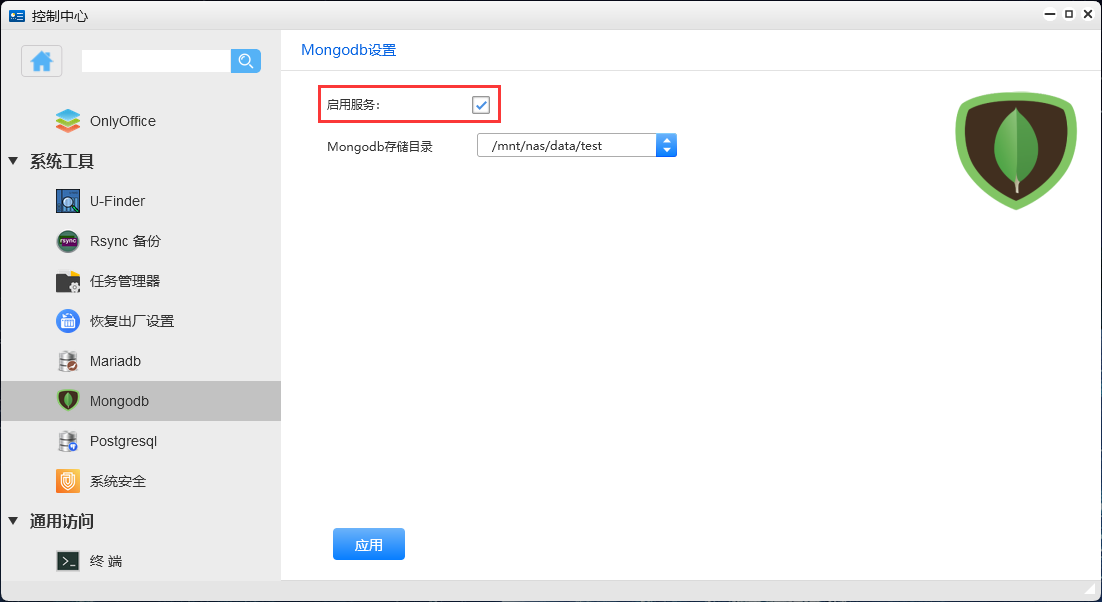Collapse the 通用访问 section
Image resolution: width=1102 pixels, height=602 pixels.
pyautogui.click(x=13, y=521)
